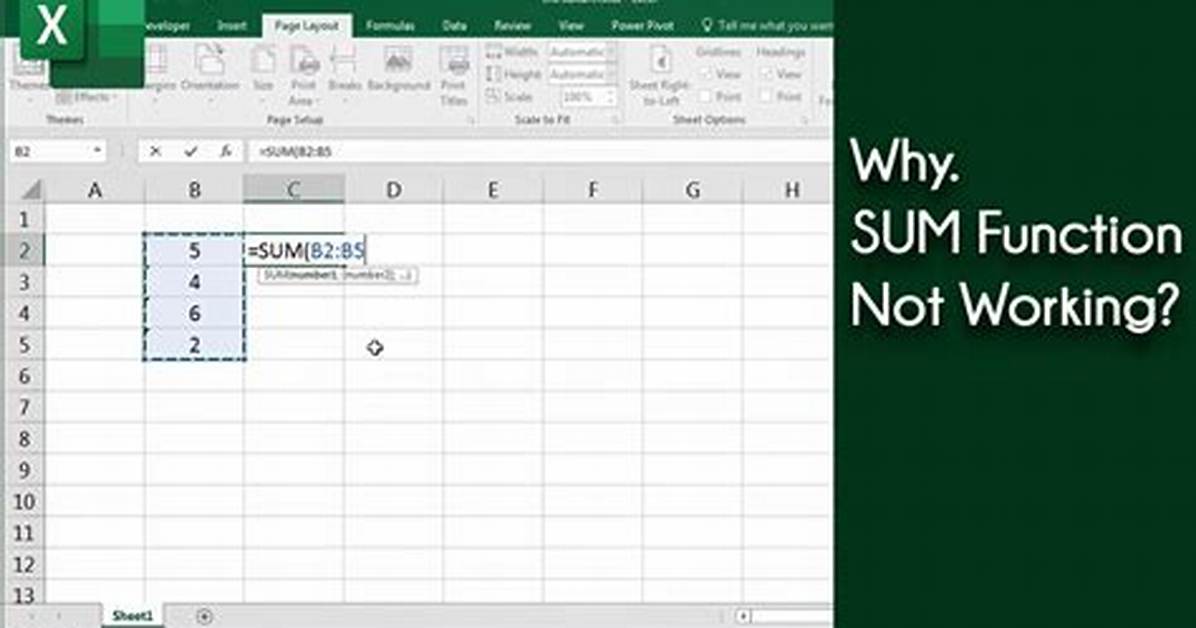Switch to the Insert tab
The height and width of the screenshot is (628, 1196).
coord(232,25)
